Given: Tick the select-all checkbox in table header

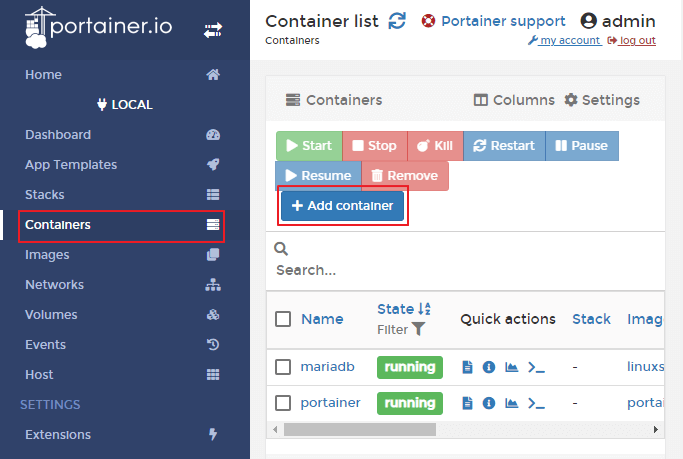Looking at the screenshot, I should coord(283,319).
